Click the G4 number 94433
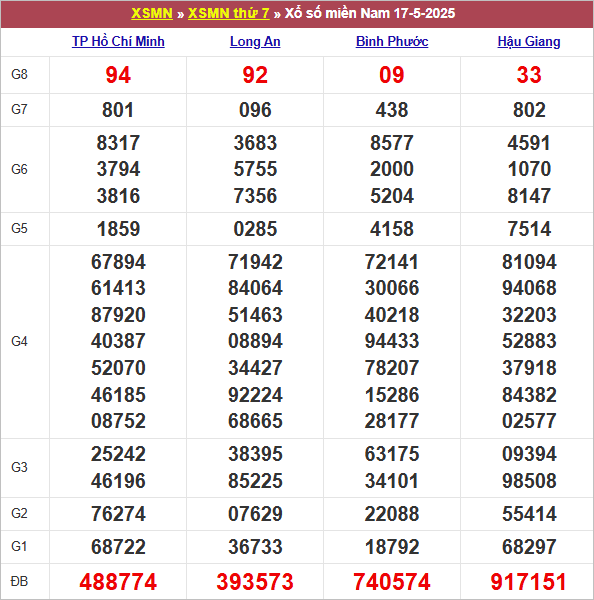Viewport: 594px width, 600px height. (x=392, y=341)
